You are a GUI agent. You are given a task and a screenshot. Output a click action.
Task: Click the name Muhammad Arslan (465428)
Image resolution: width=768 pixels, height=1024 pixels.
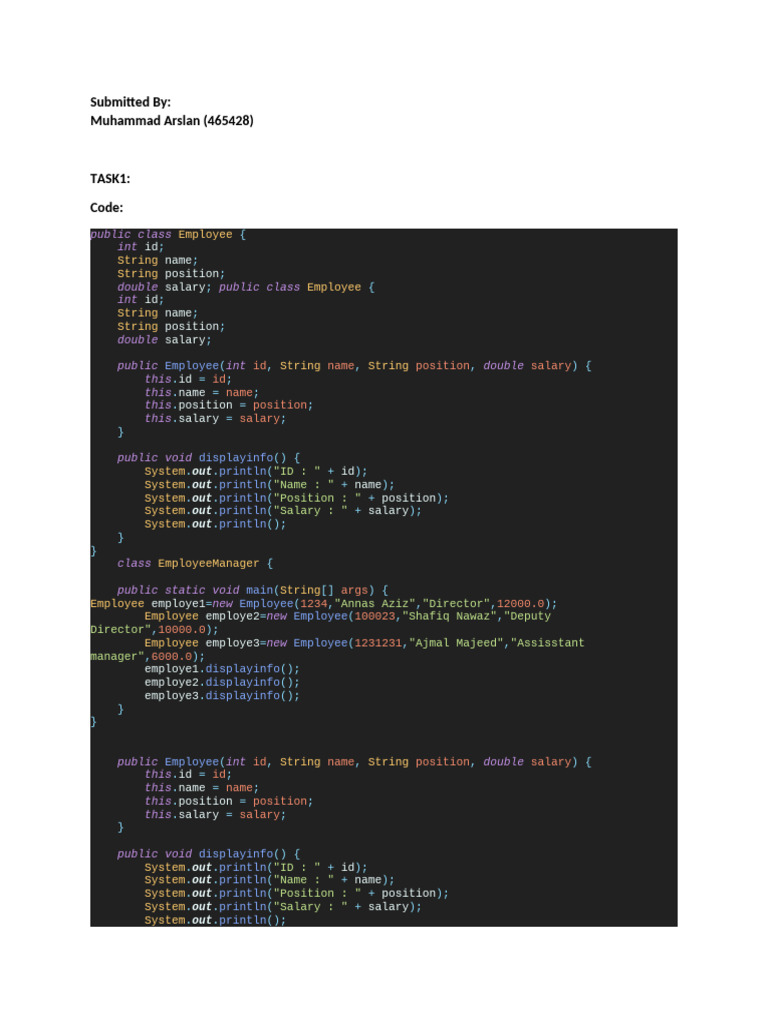pos(172,120)
